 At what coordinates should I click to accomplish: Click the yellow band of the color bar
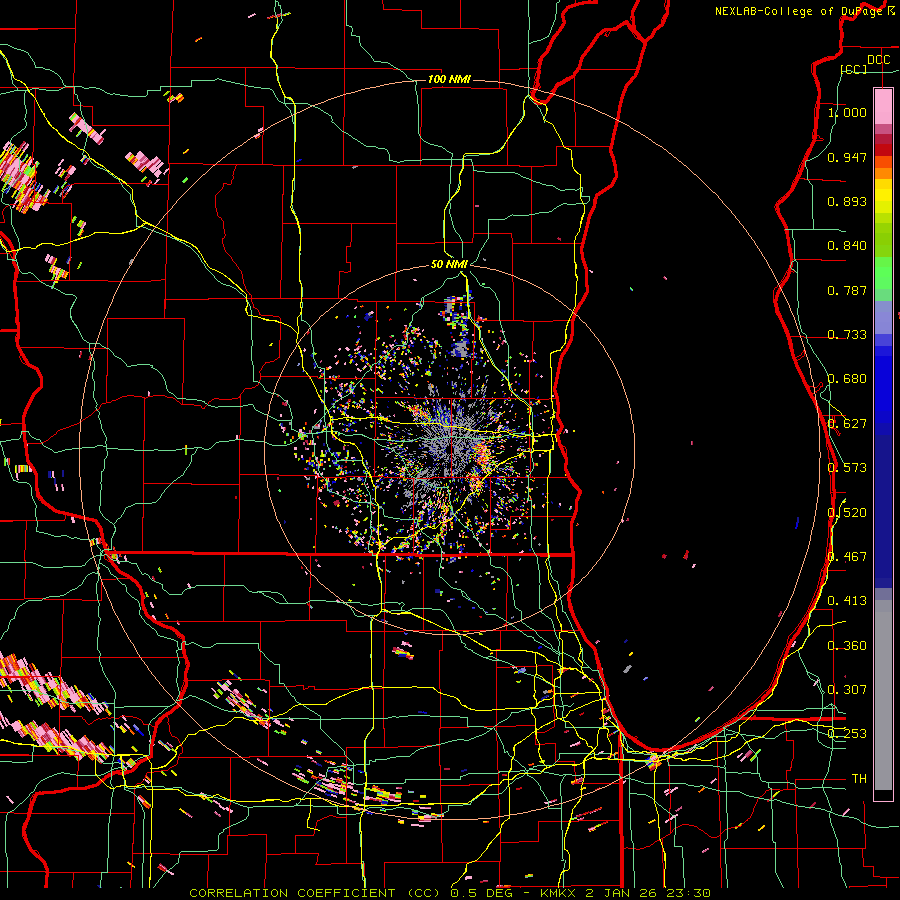[883, 196]
